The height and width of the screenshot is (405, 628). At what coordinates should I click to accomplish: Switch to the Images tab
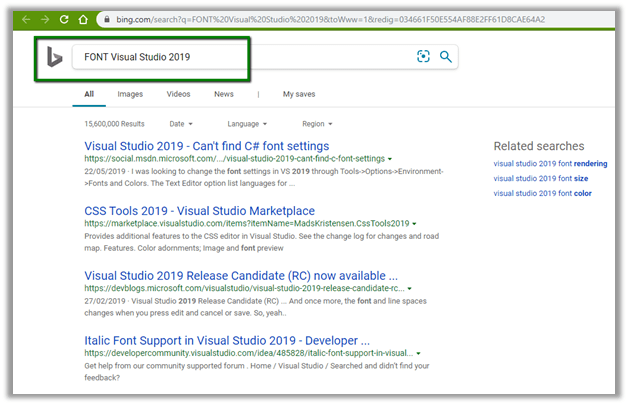130,94
